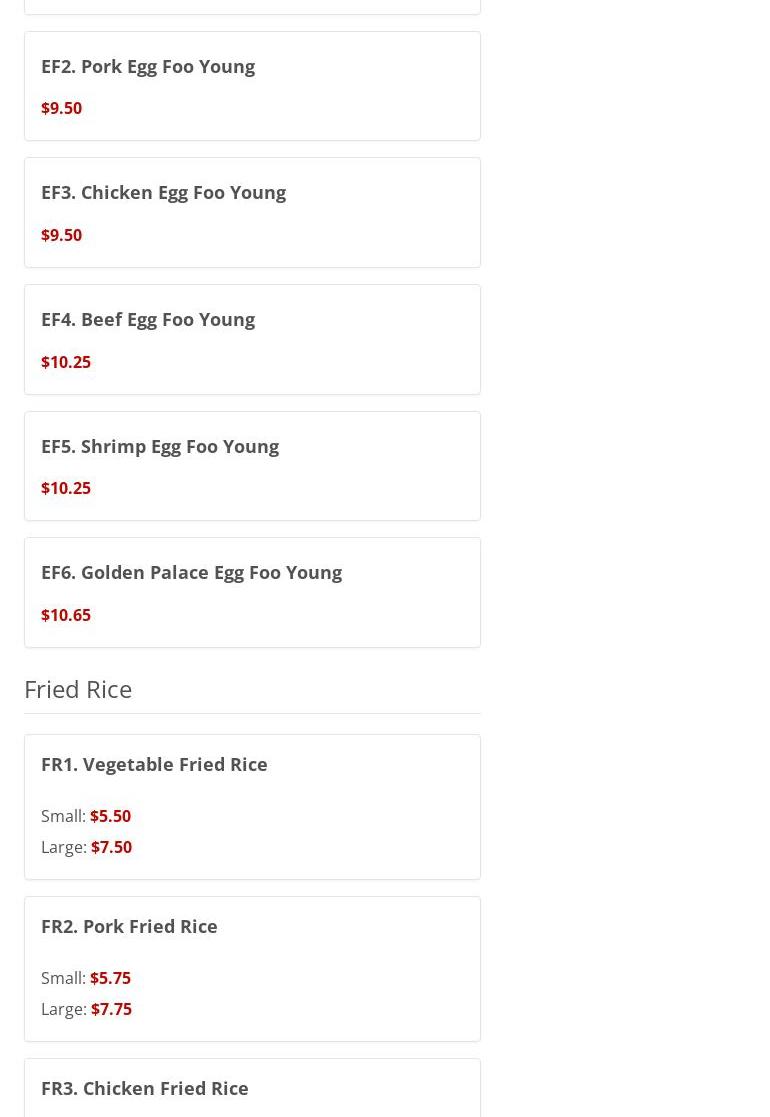Choose the small $5.75 Pork Fried Rice price
770x1117 pixels.
tap(110, 978)
